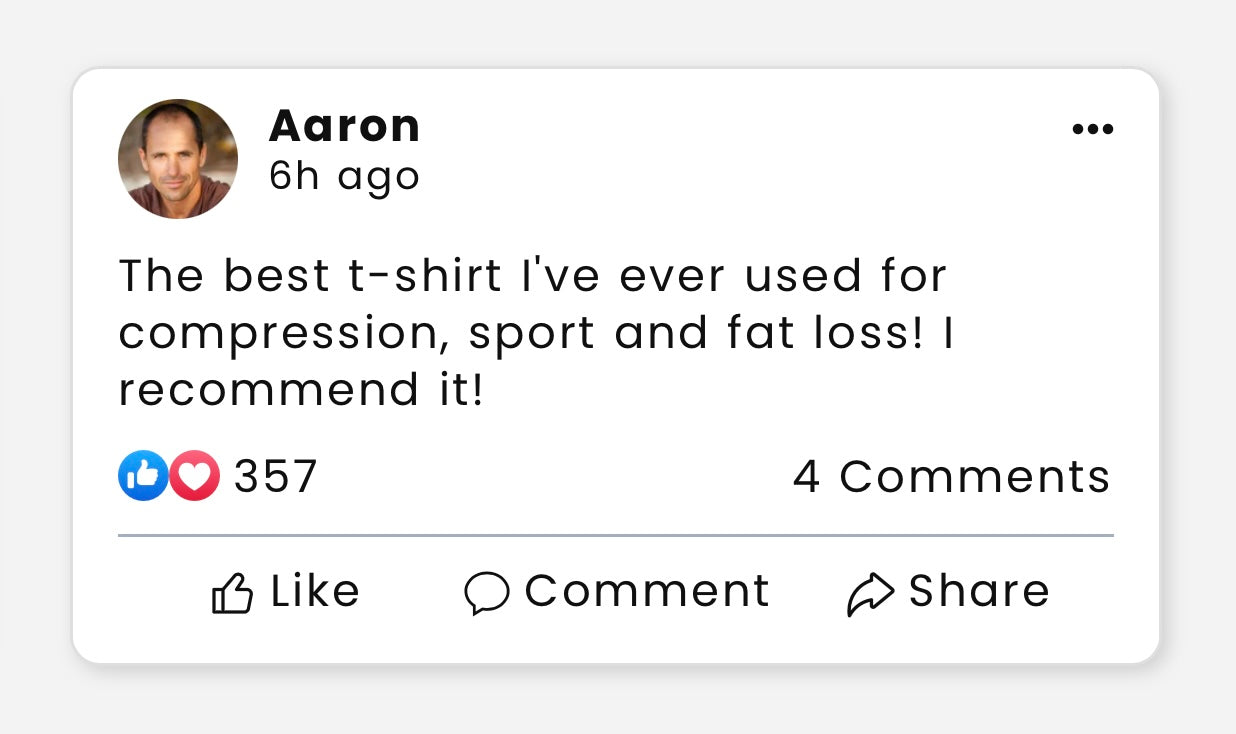The width and height of the screenshot is (1236, 734).
Task: Click the horizontal divider above the action buttons
Action: [x=616, y=536]
